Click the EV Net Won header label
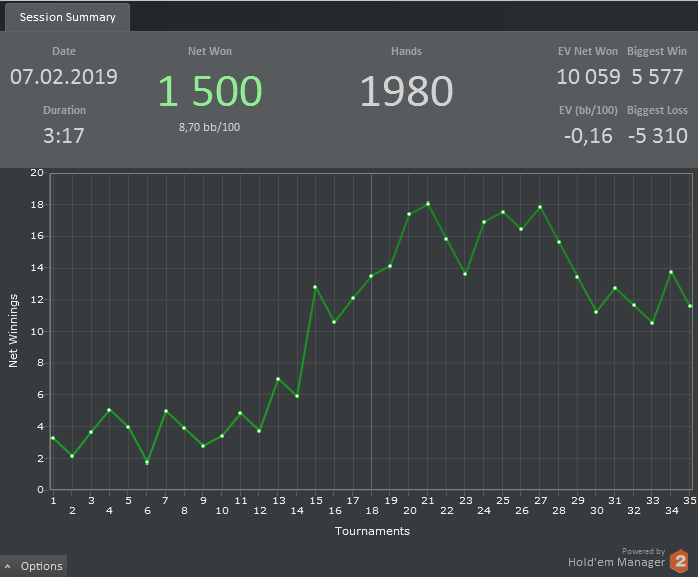The width and height of the screenshot is (698, 577). pos(588,51)
